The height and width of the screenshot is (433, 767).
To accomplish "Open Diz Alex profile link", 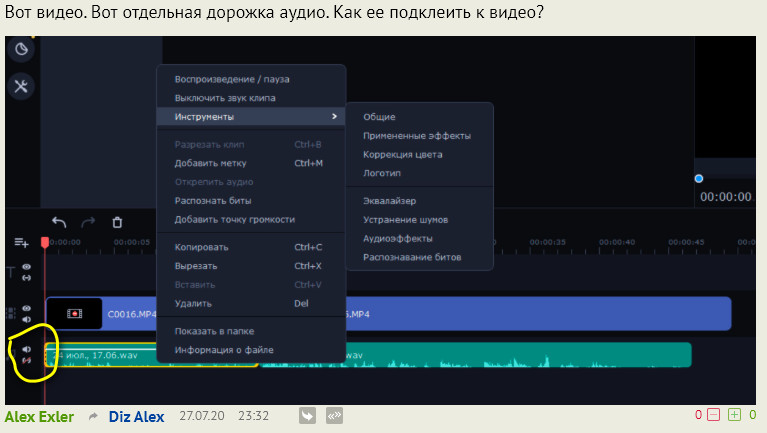I will coord(136,417).
